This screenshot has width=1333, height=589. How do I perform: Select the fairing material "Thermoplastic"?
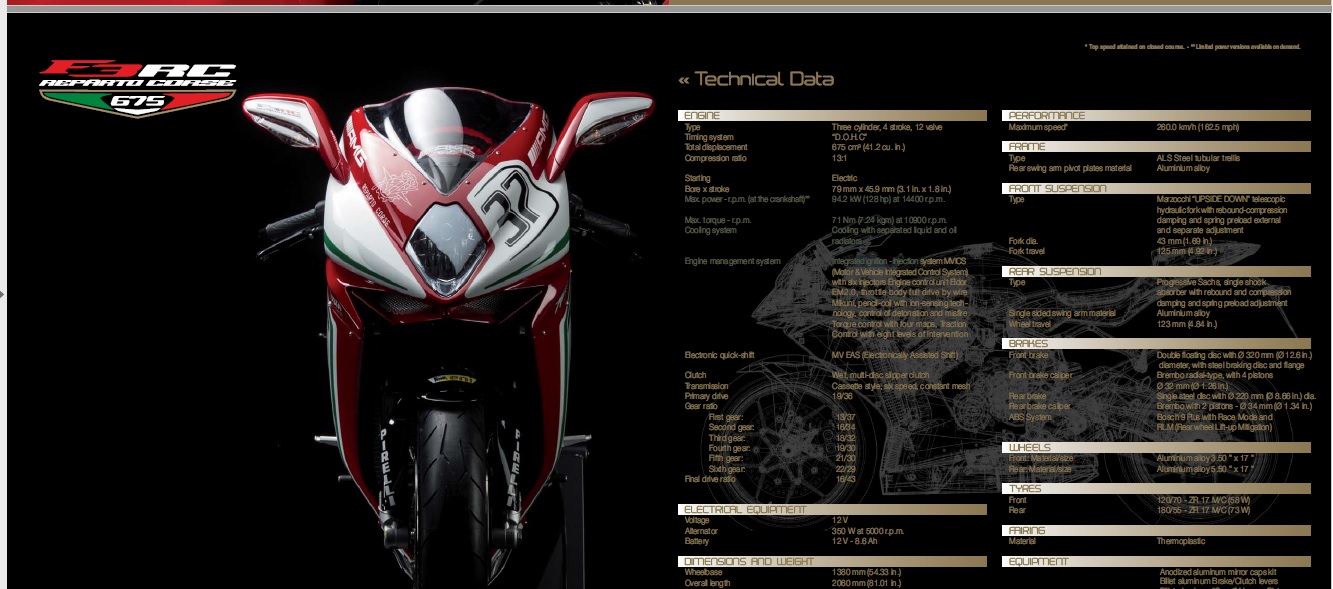pyautogui.click(x=1181, y=541)
